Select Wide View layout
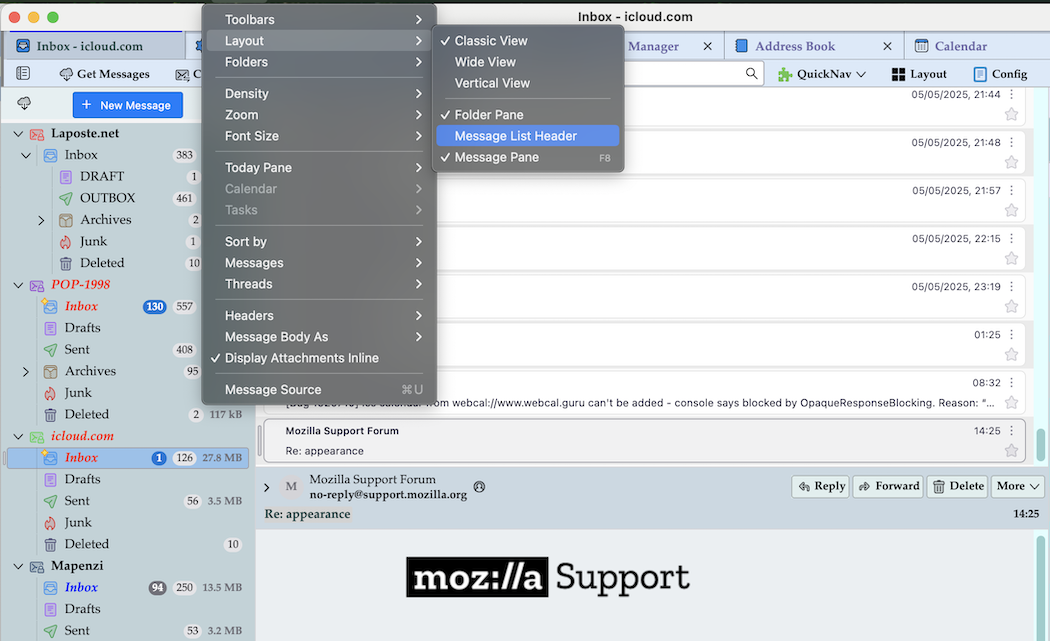This screenshot has height=641, width=1050. (x=528, y=62)
